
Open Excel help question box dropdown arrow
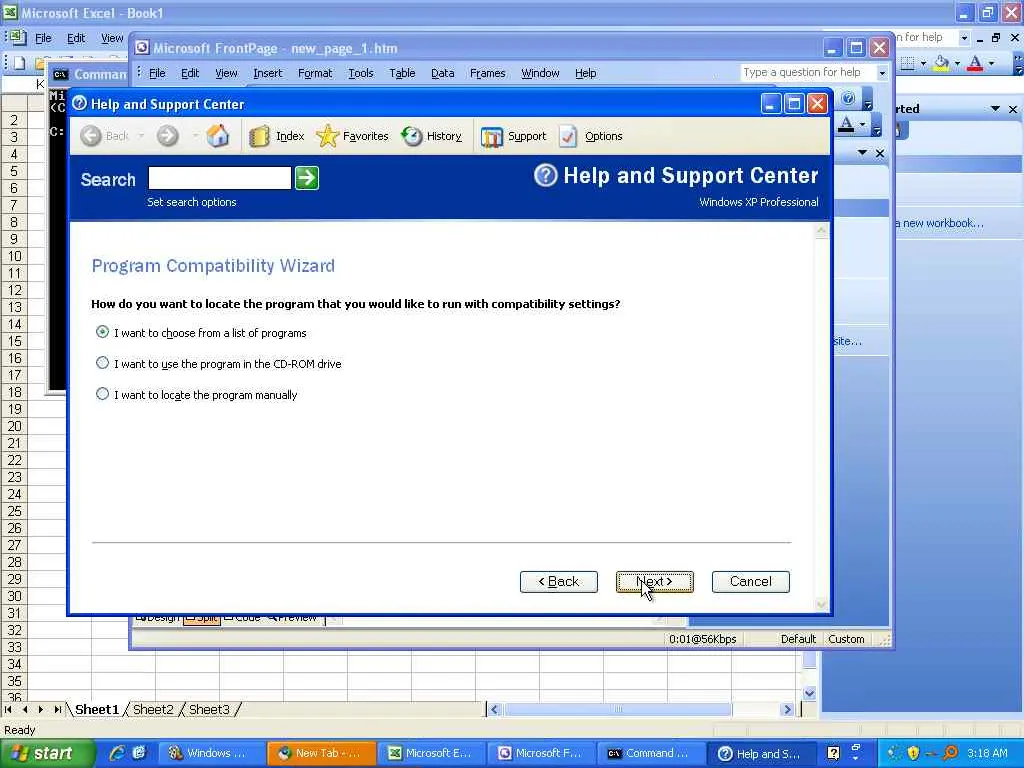click(x=964, y=38)
